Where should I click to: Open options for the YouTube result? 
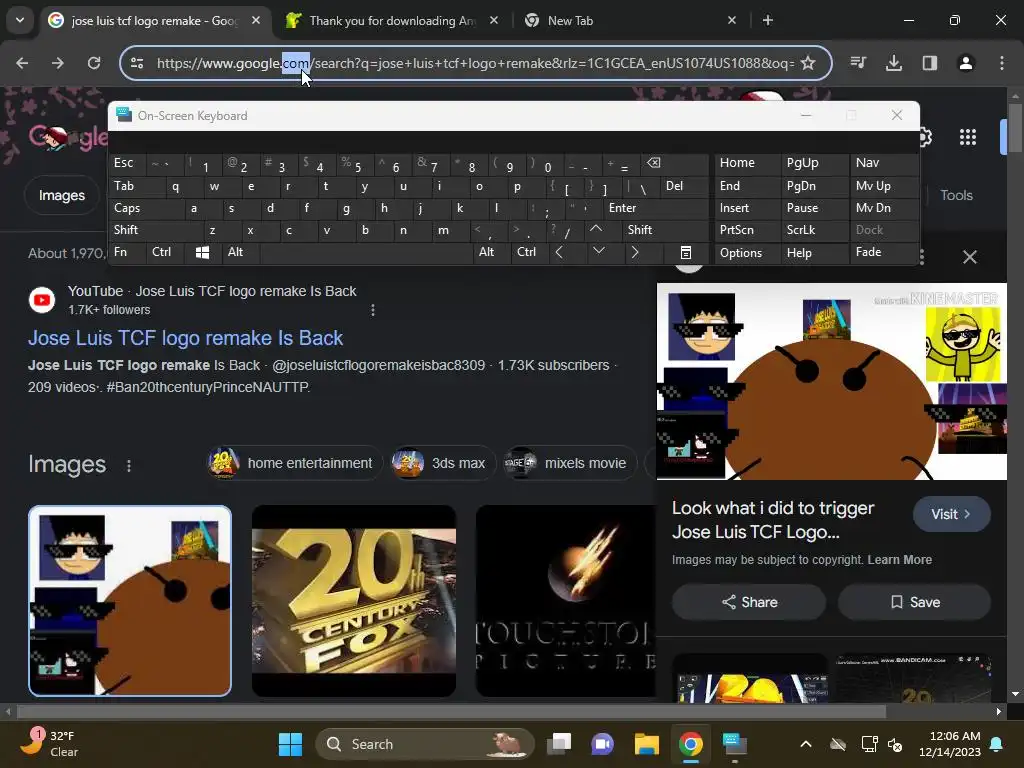pyautogui.click(x=373, y=310)
